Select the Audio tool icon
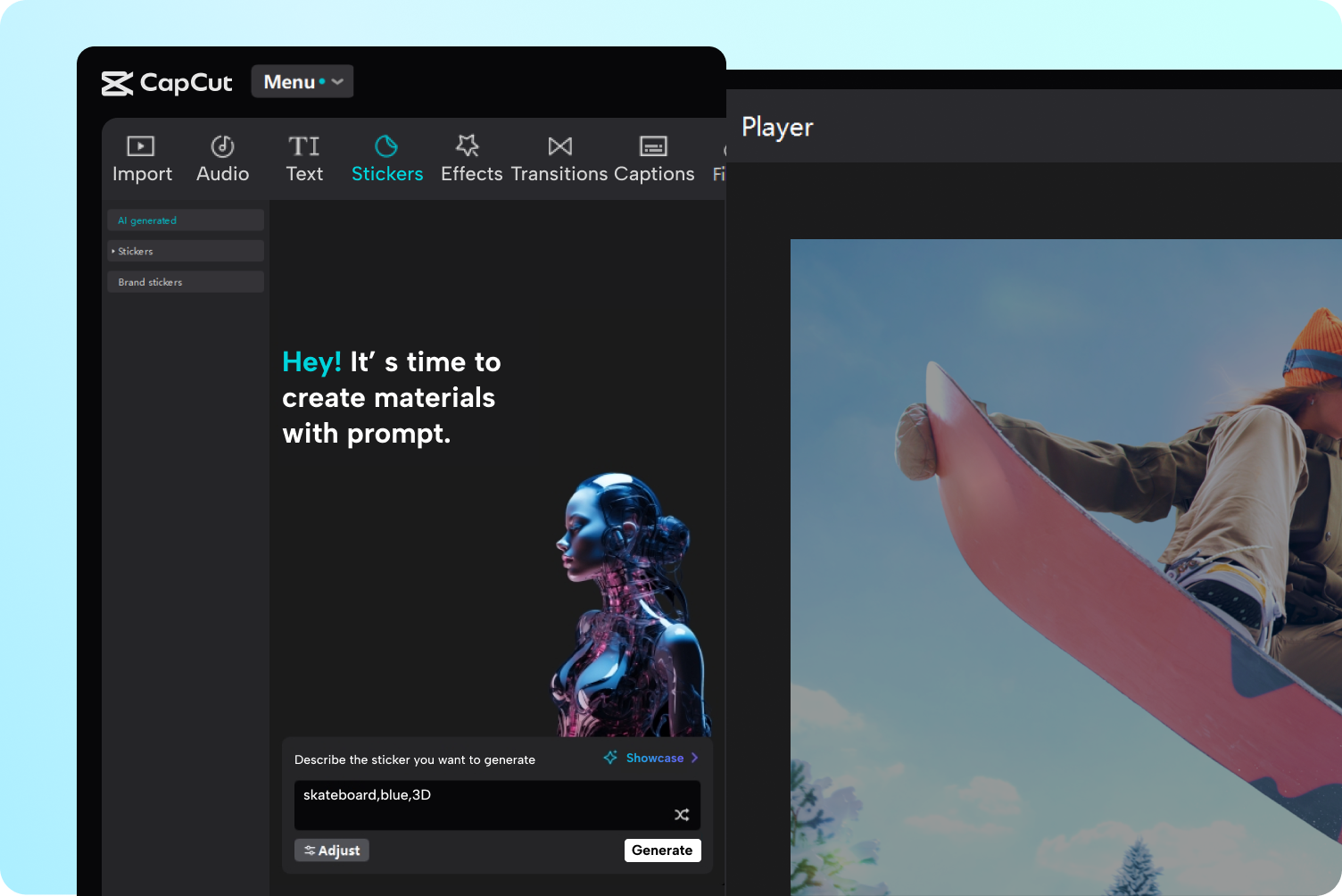Image resolution: width=1342 pixels, height=896 pixels. (x=222, y=146)
